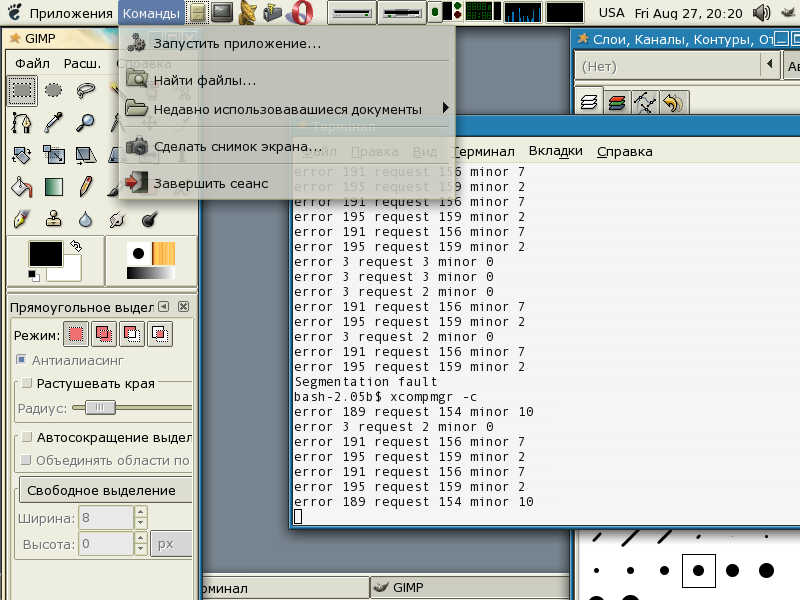This screenshot has height=600, width=800.
Task: Launch Opera browser from top panel
Action: tap(299, 13)
